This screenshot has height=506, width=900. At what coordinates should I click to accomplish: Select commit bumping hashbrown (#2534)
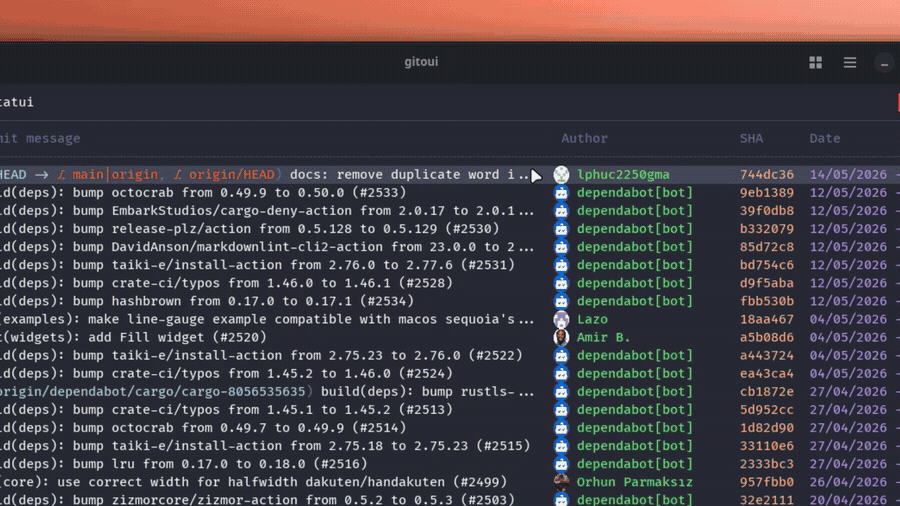(x=207, y=301)
